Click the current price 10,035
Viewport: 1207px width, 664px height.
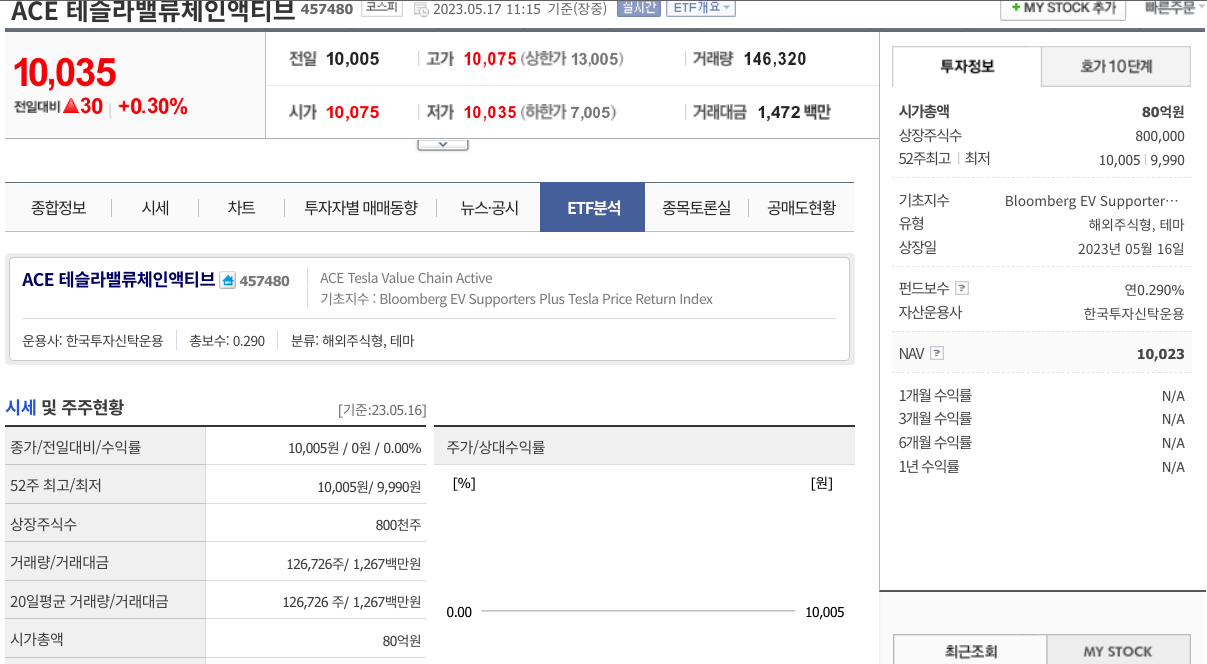point(65,72)
